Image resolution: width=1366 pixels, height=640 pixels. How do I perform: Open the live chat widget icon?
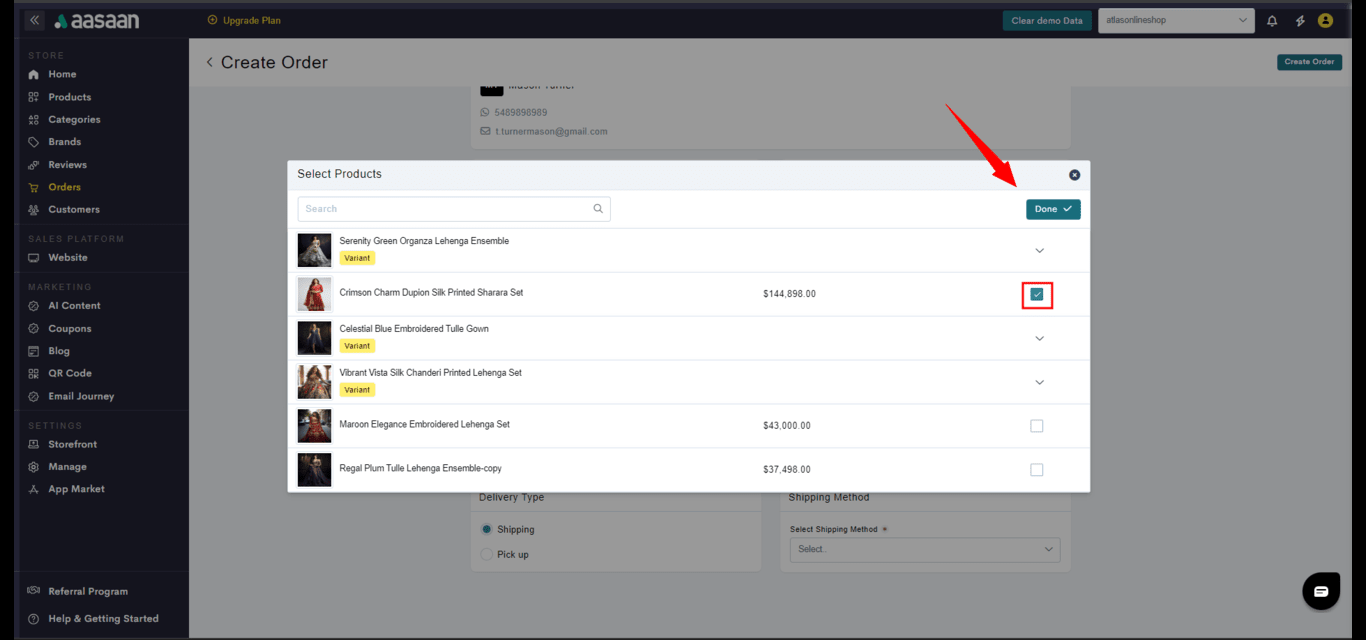pos(1320,591)
